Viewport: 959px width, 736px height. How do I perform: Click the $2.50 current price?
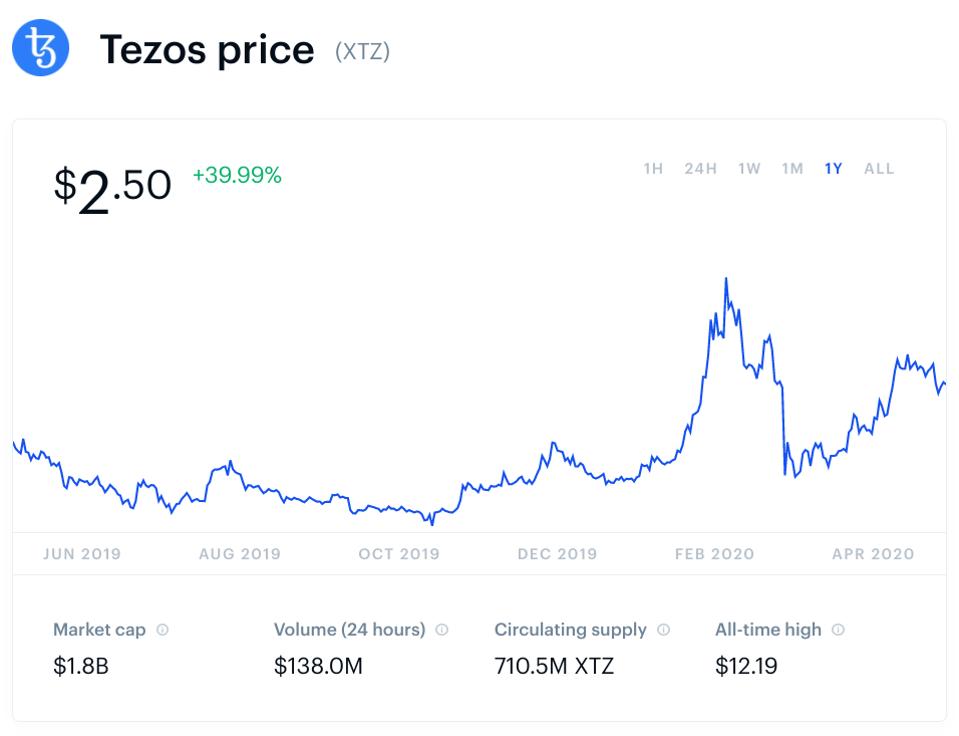112,187
